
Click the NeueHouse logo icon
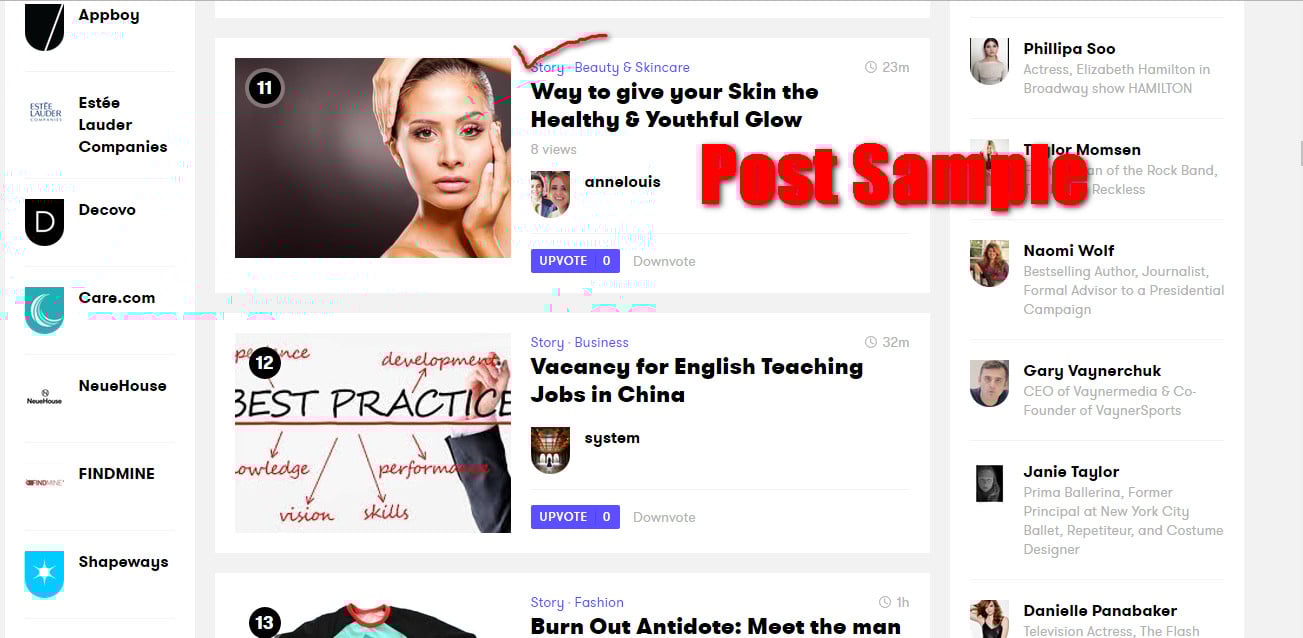(44, 398)
